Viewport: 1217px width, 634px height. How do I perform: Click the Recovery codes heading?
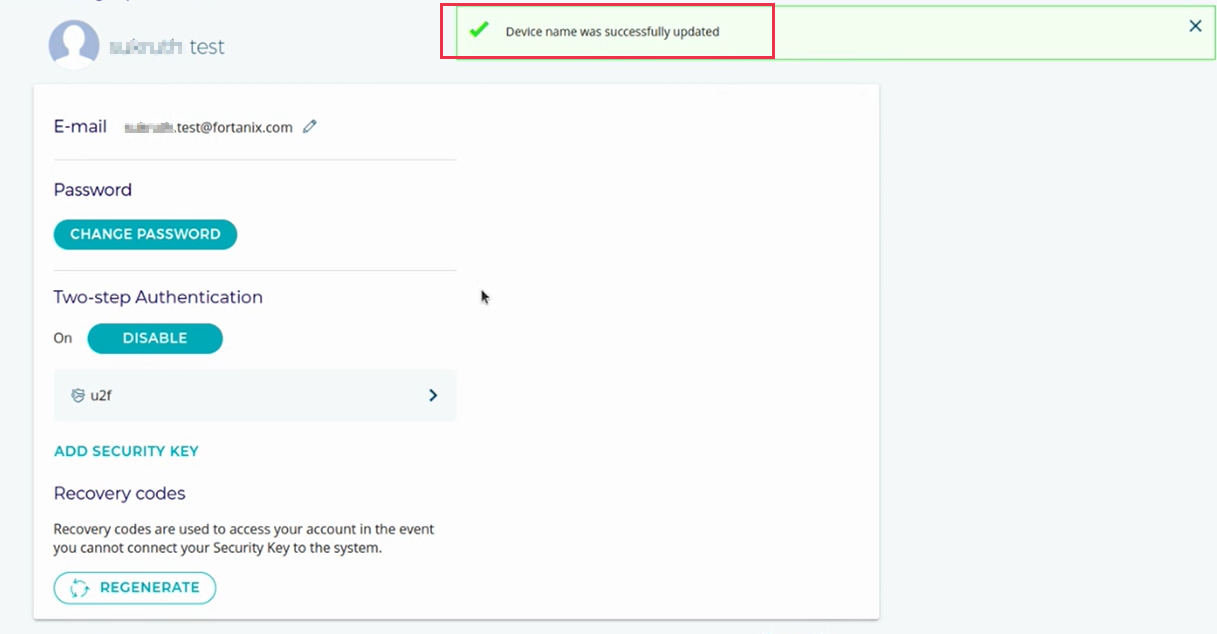click(x=119, y=493)
